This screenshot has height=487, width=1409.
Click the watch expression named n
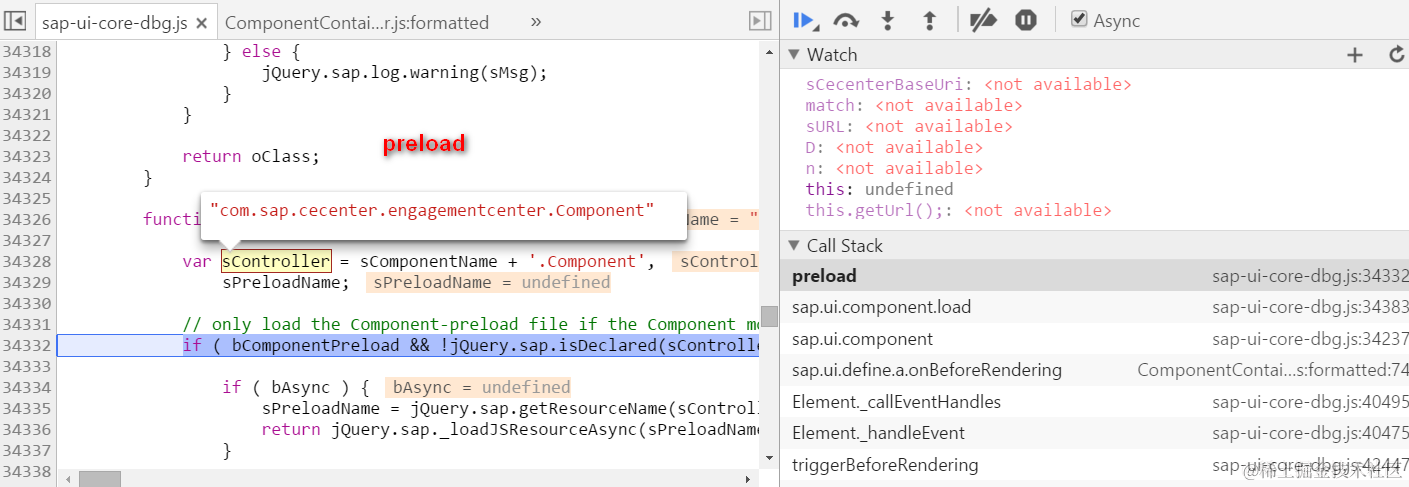894,169
